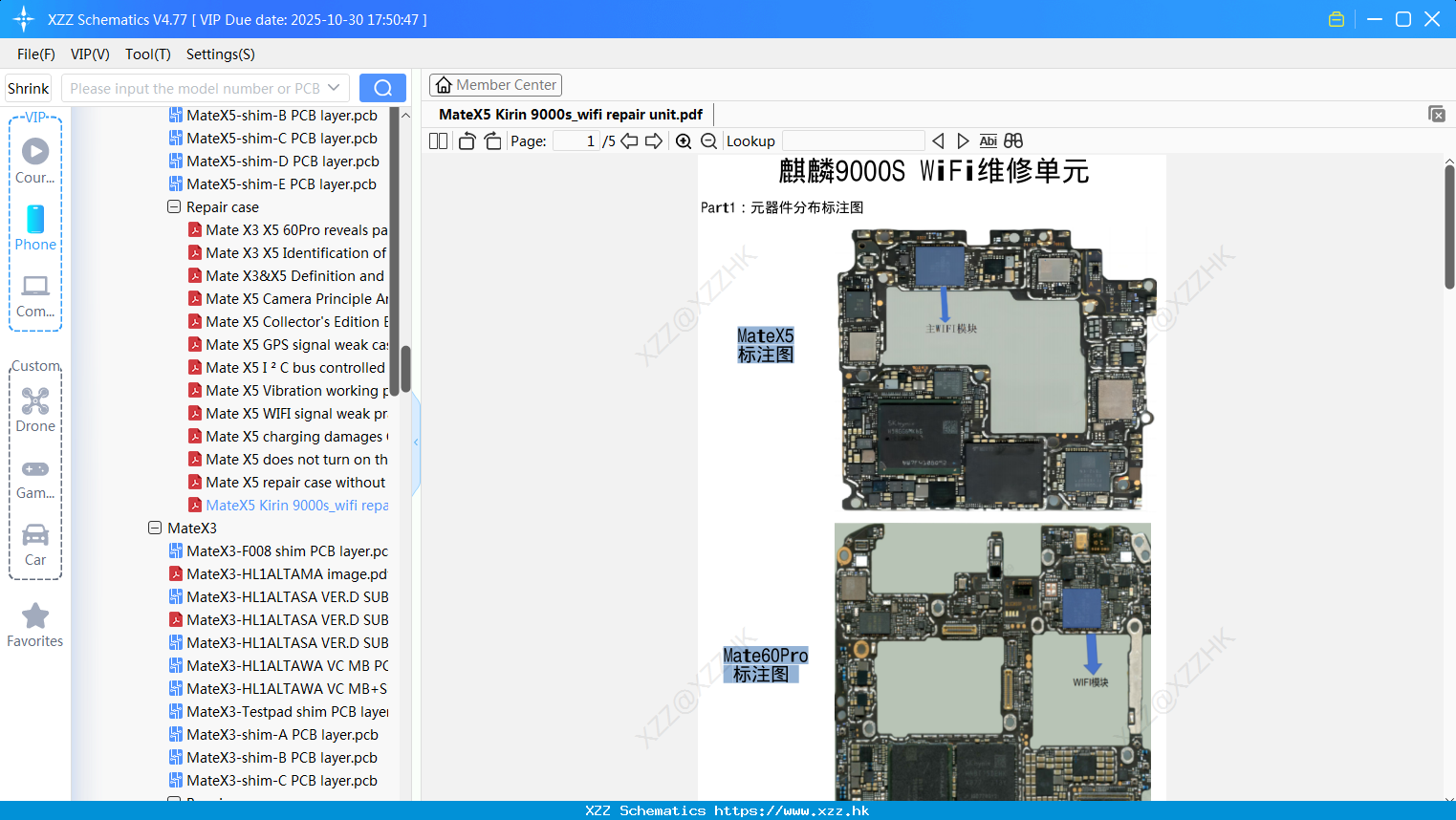The width and height of the screenshot is (1456, 820).
Task: Click the Shrink button
Action: pyautogui.click(x=28, y=88)
